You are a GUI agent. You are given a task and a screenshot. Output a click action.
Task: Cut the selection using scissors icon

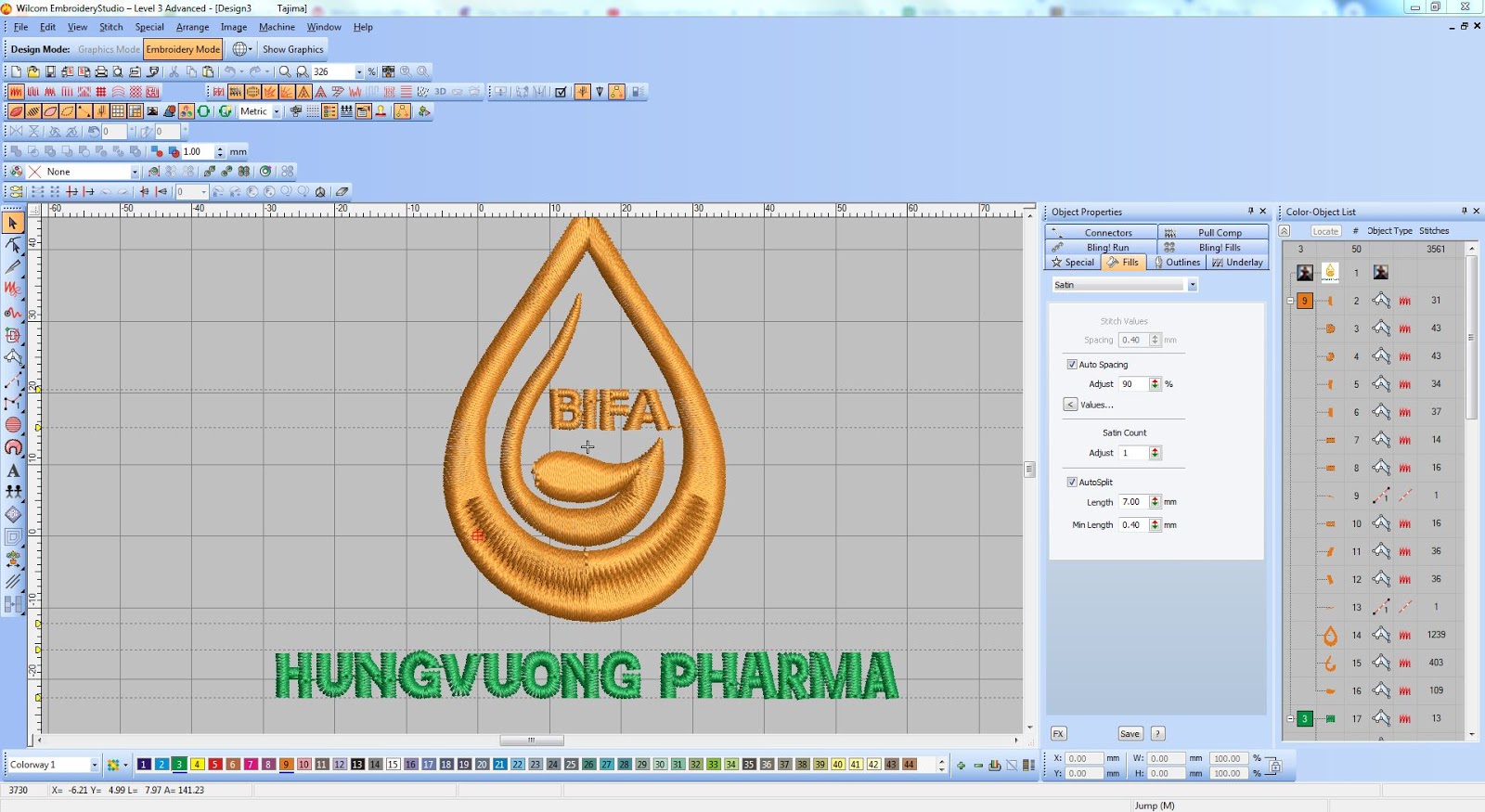(x=174, y=71)
